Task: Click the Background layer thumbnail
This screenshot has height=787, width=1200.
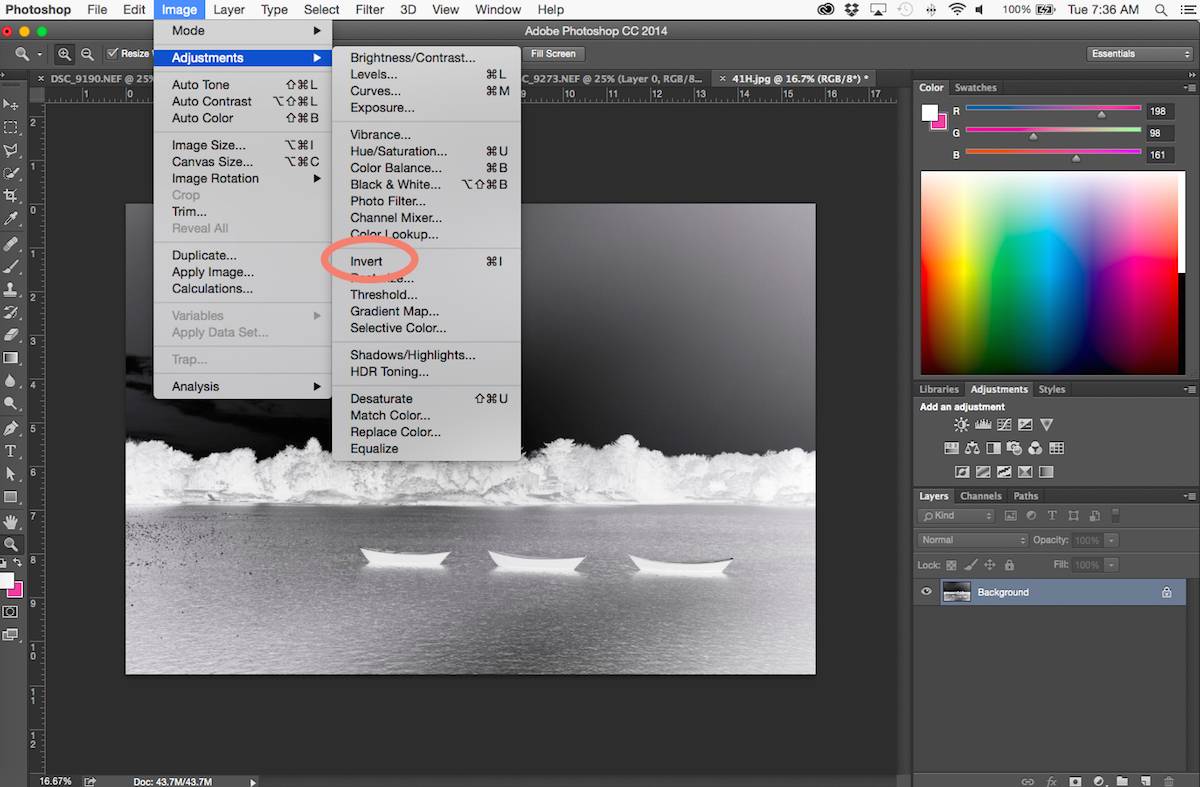Action: click(956, 592)
